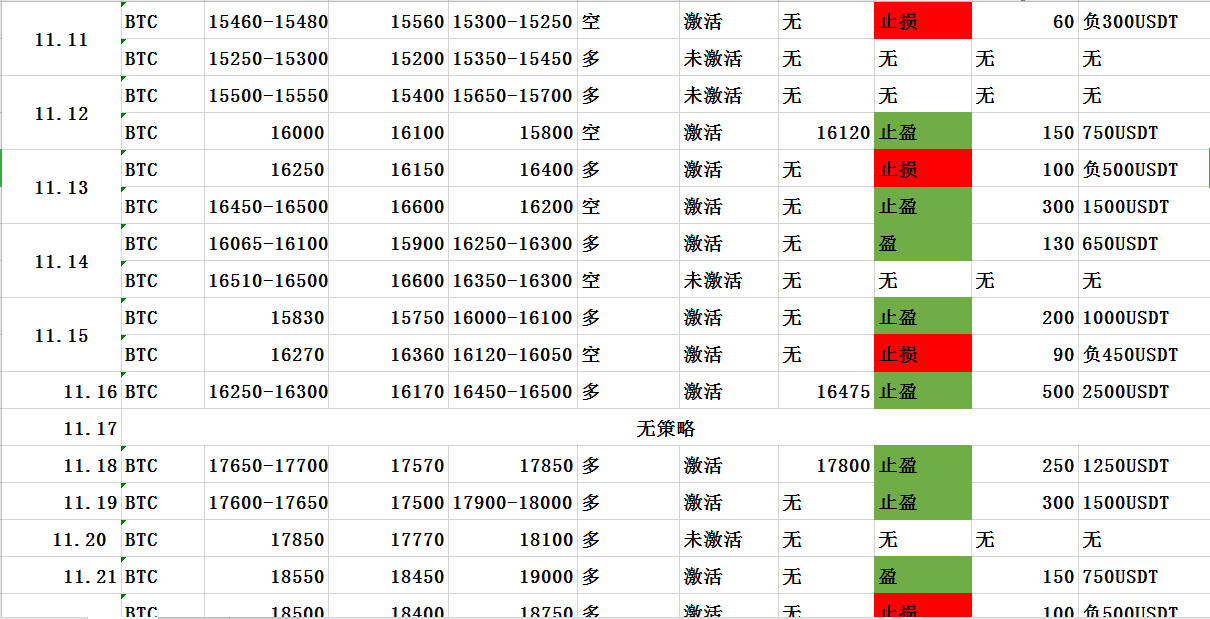
Task: Select the entry range cell 16065-16100
Action: 266,243
